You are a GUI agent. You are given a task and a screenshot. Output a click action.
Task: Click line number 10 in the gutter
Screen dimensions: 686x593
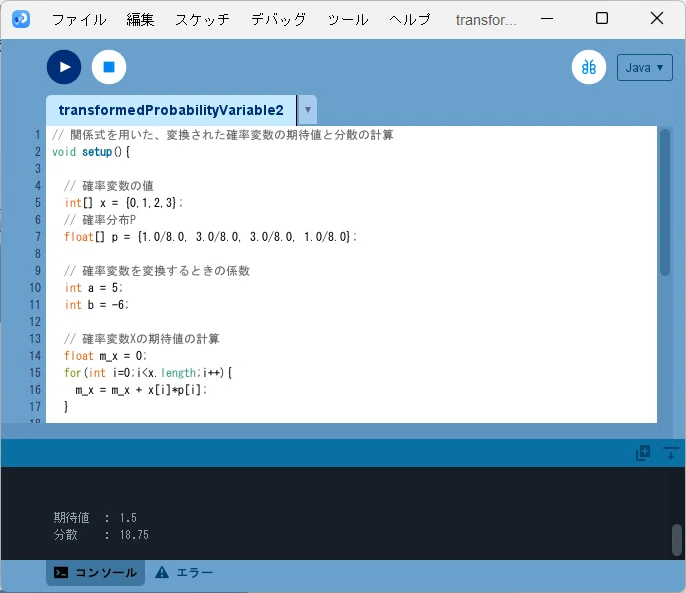(x=35, y=288)
